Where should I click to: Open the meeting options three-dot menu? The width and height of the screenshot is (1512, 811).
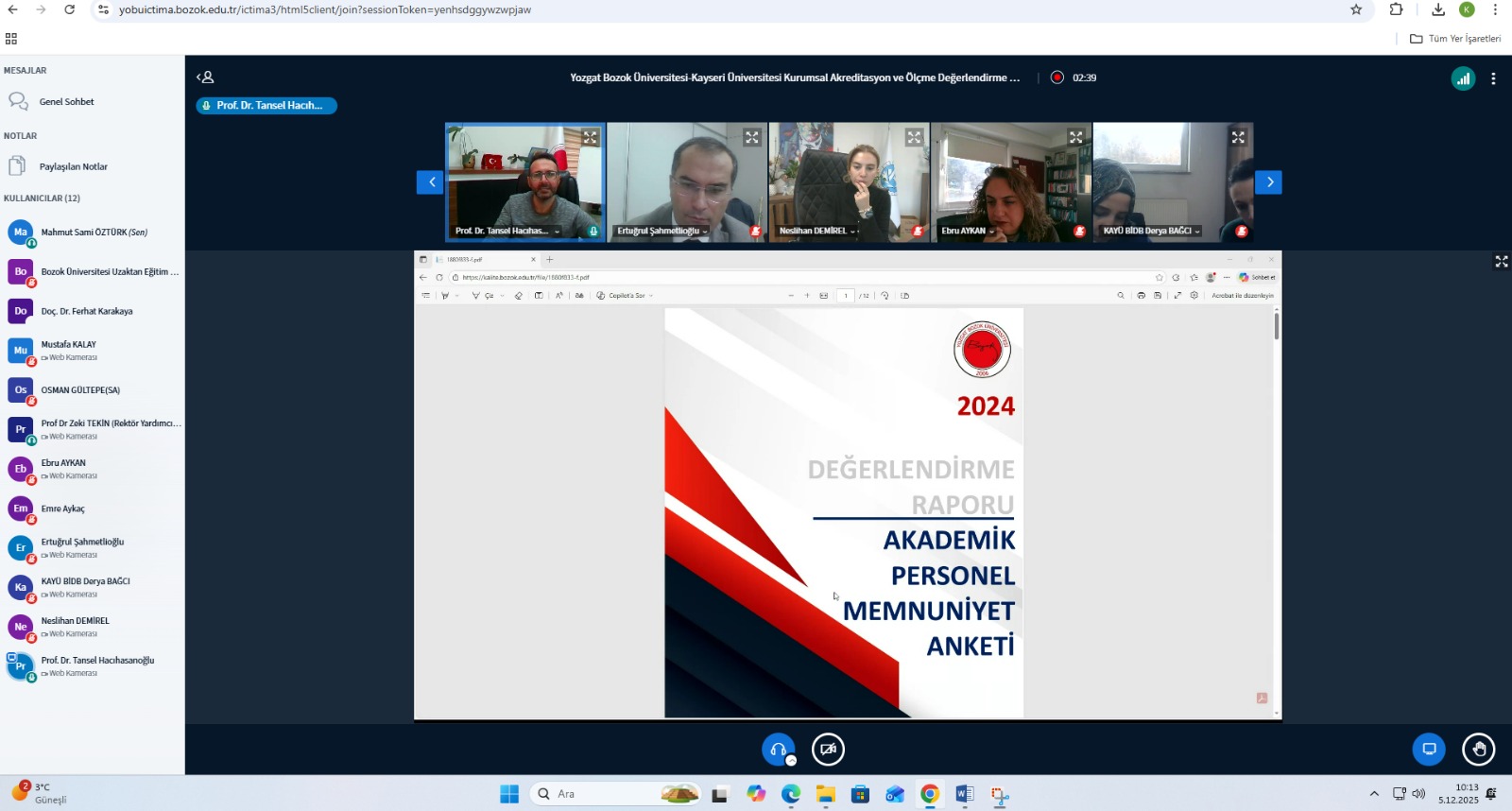coord(1493,78)
